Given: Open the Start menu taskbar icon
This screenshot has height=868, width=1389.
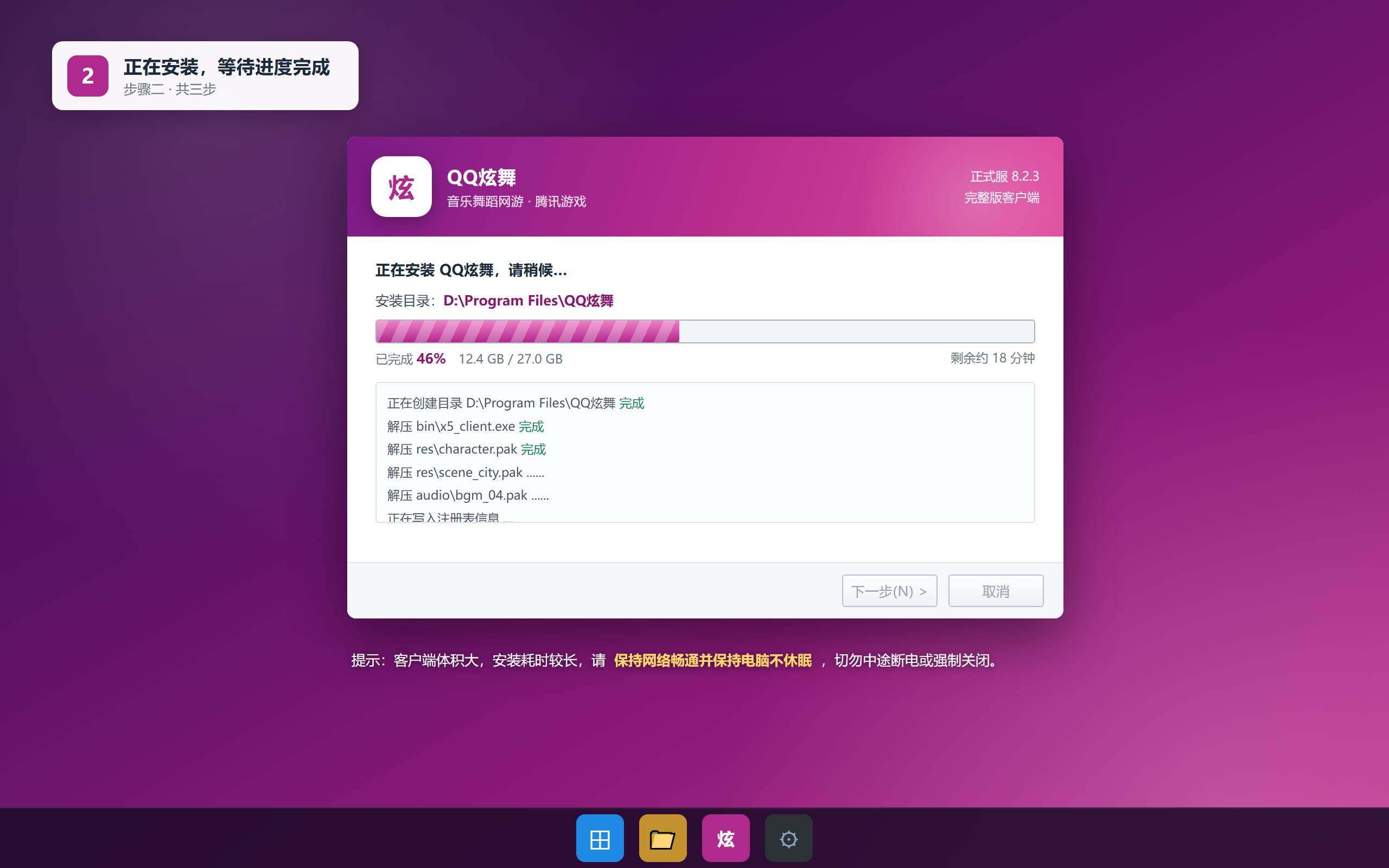Looking at the screenshot, I should point(600,838).
